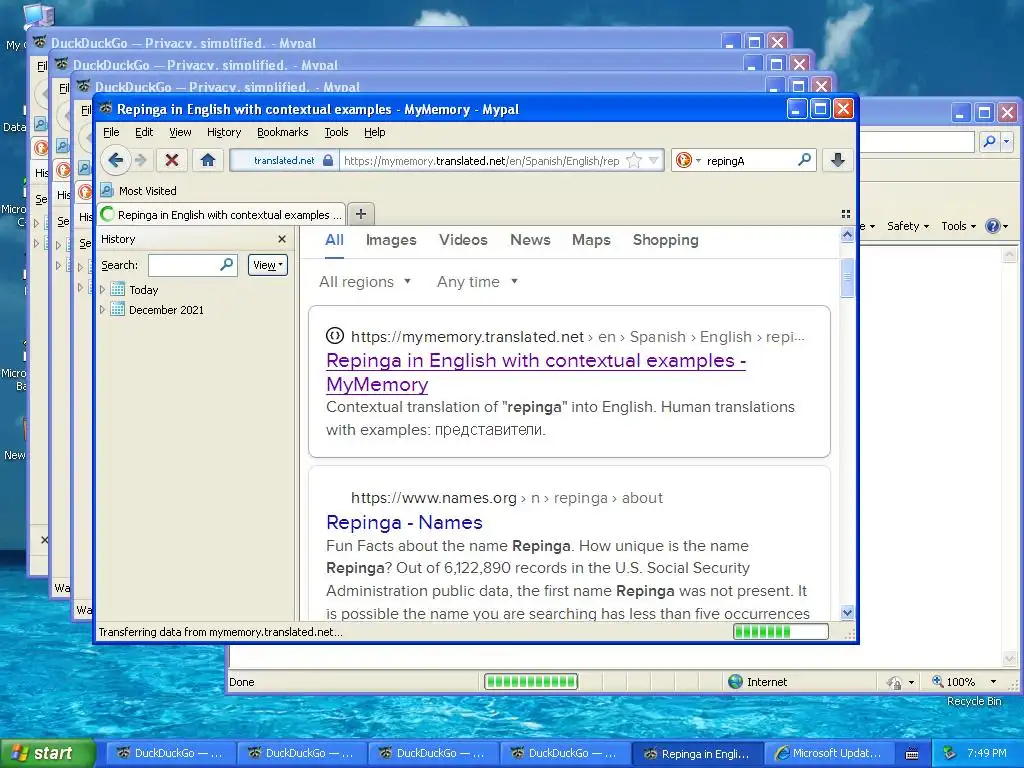
Task: Open the Help menu
Action: coord(374,132)
